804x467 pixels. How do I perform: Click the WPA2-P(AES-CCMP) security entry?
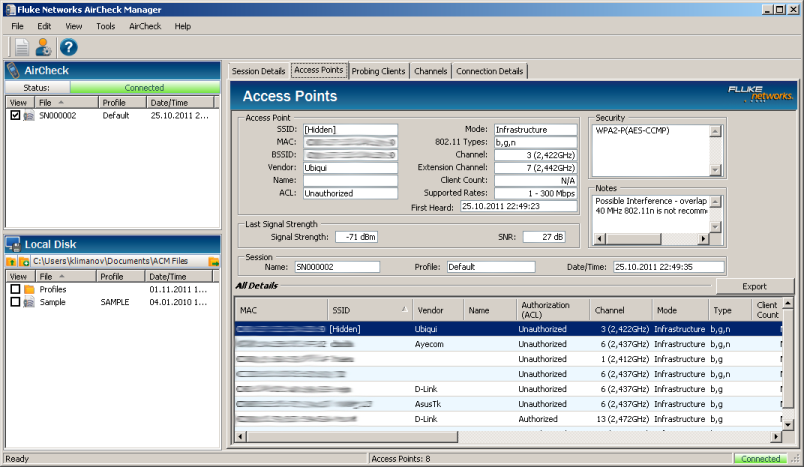(x=632, y=131)
